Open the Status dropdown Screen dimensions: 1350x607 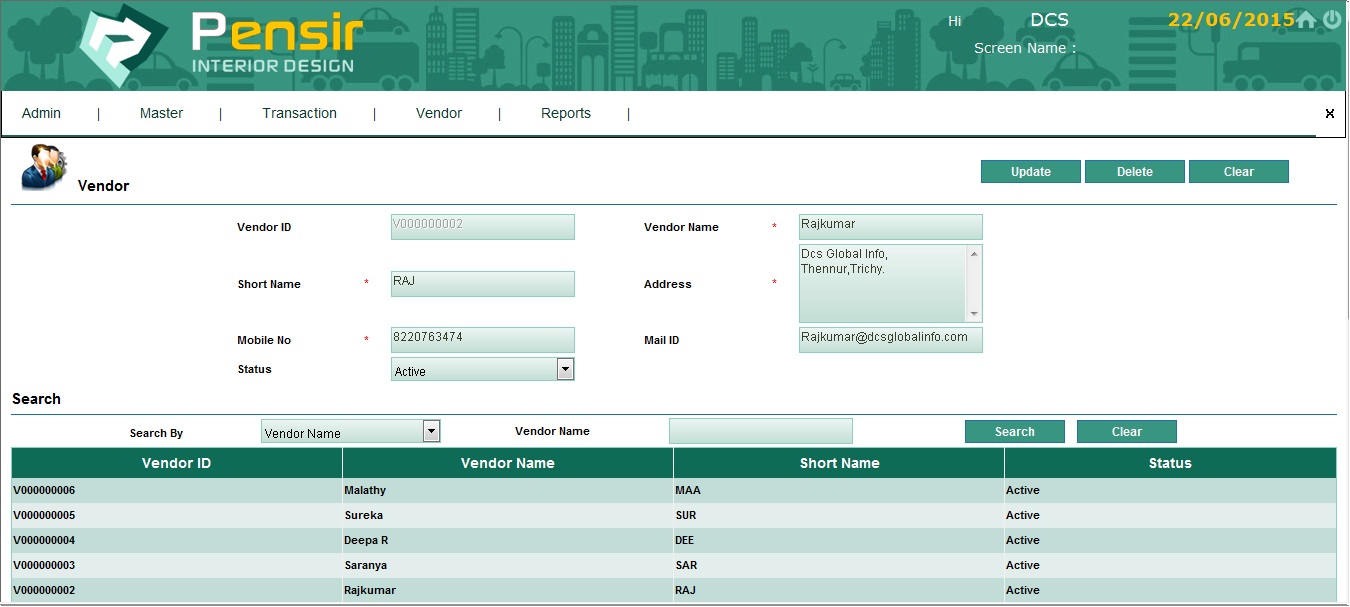click(565, 370)
